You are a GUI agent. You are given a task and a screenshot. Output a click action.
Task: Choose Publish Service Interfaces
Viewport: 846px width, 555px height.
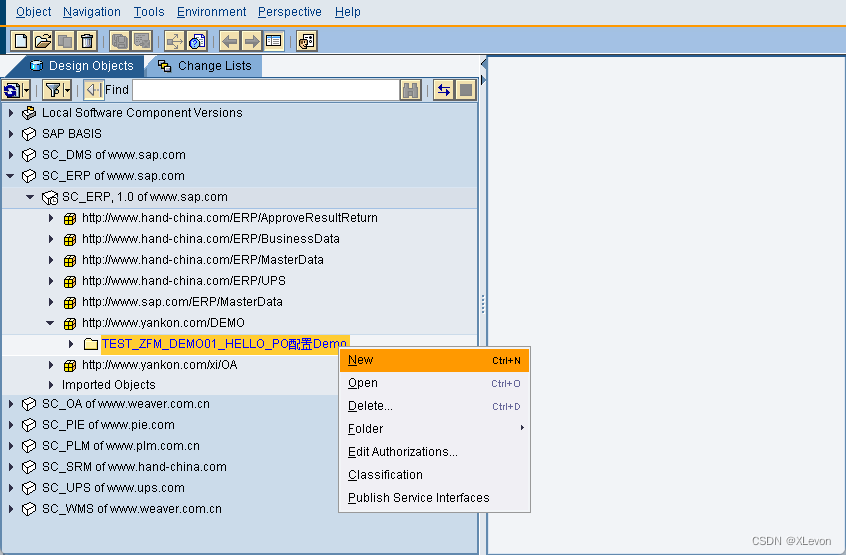(434, 498)
